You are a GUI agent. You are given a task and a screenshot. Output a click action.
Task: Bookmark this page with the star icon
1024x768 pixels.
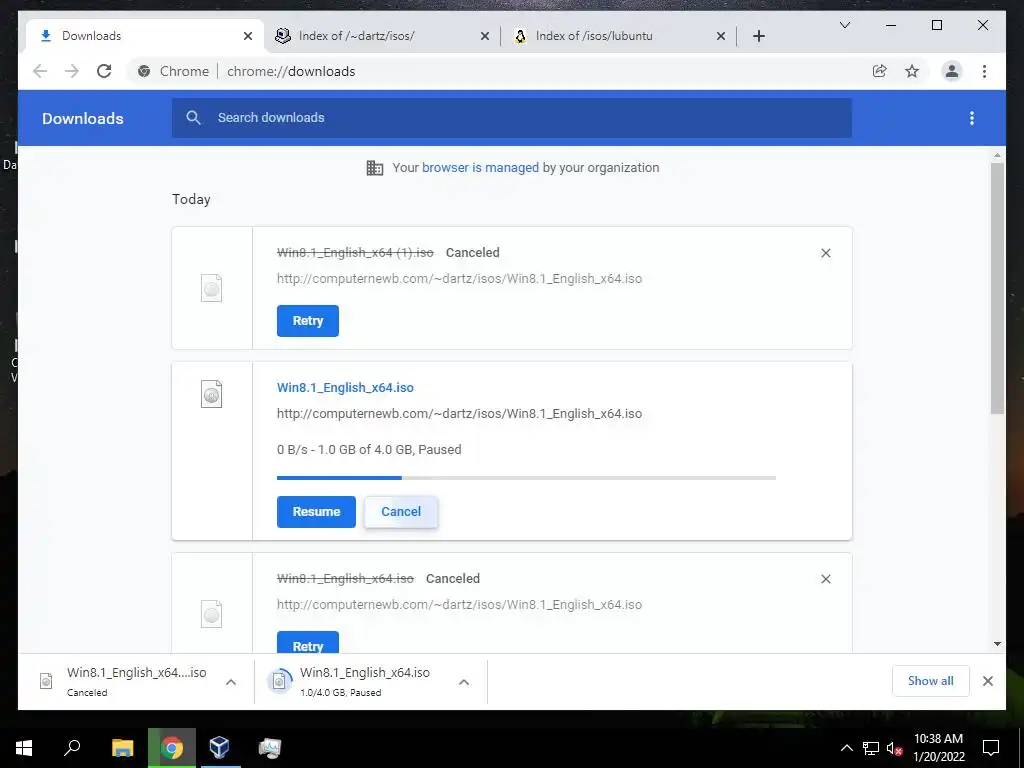912,71
